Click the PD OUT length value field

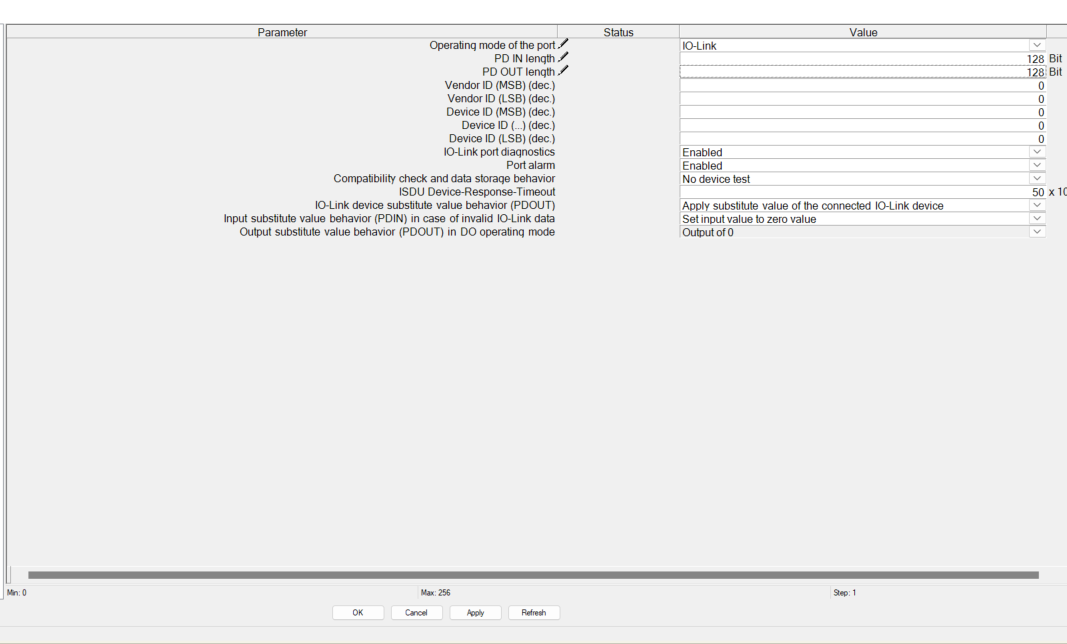tap(863, 72)
